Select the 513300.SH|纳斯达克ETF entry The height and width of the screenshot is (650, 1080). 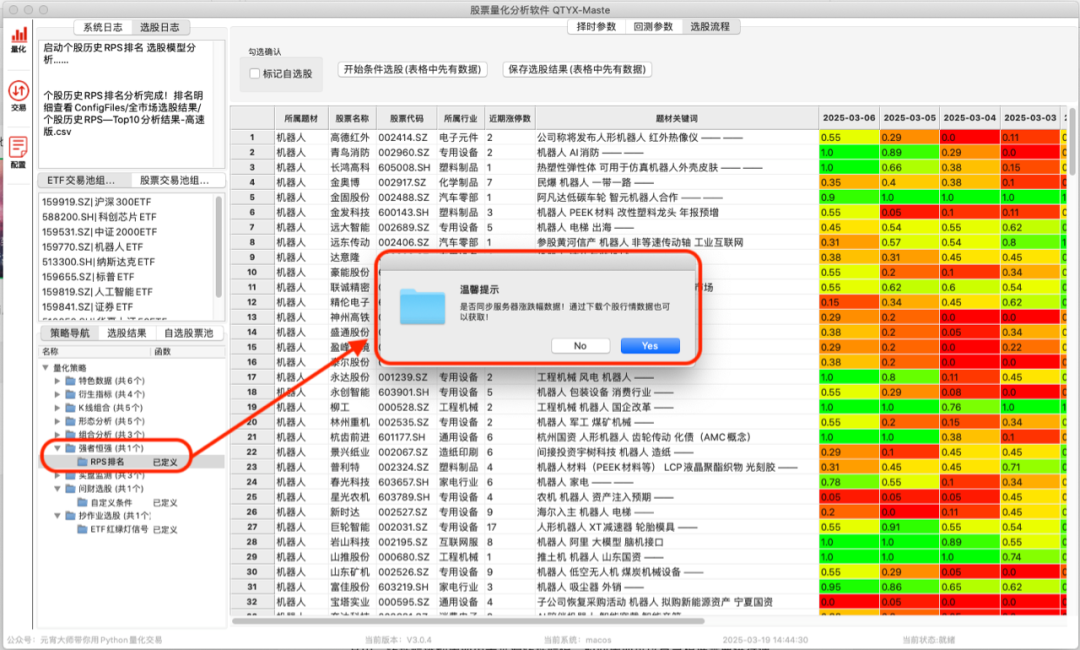pyautogui.click(x=98, y=262)
